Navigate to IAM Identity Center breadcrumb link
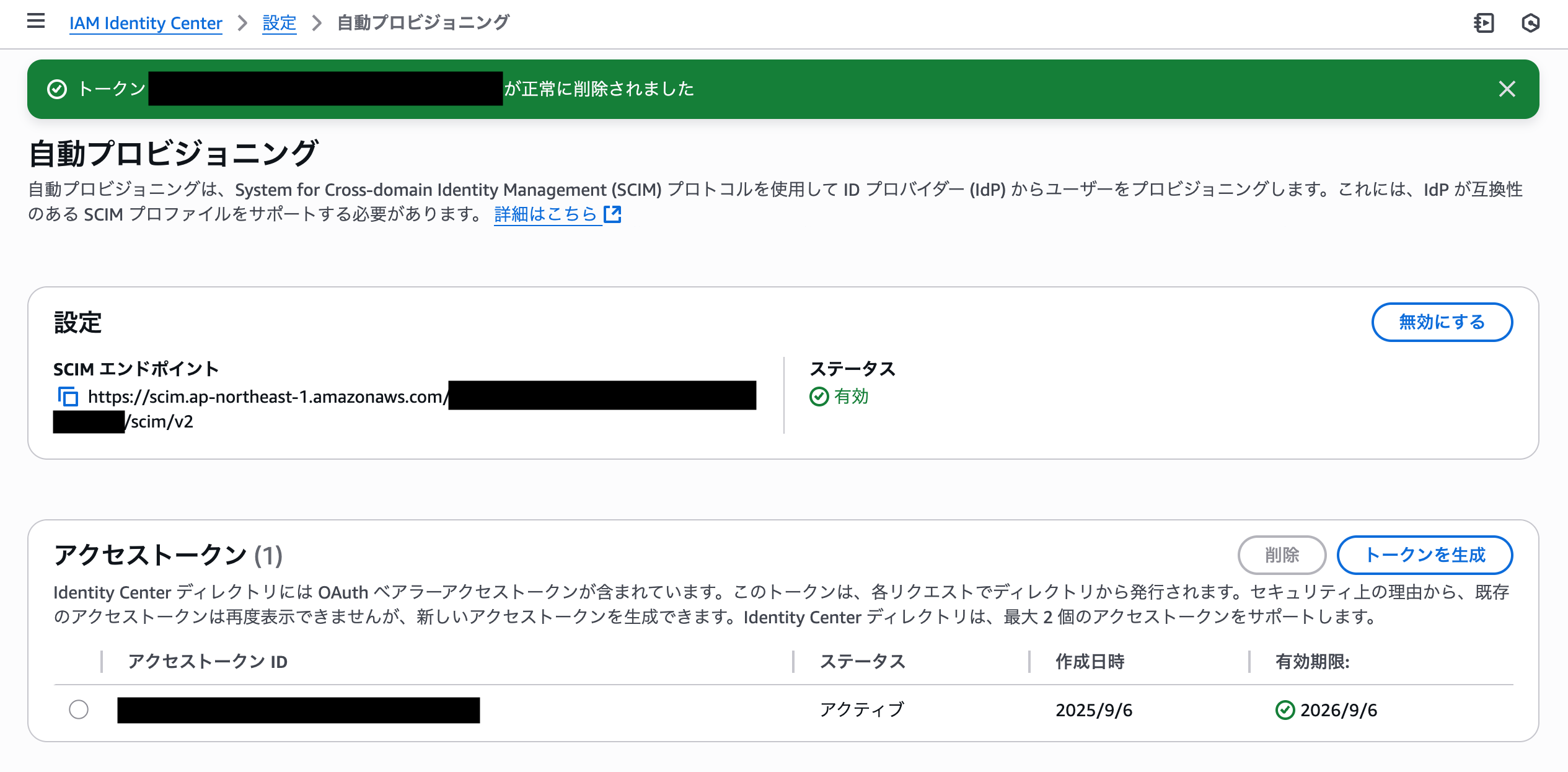1568x772 pixels. pyautogui.click(x=146, y=23)
